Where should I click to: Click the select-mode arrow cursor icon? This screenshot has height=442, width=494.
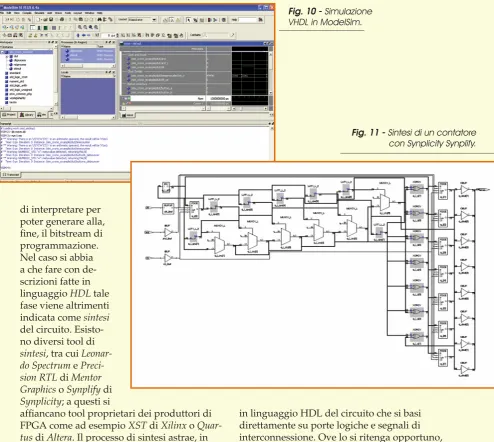(x=189, y=20)
